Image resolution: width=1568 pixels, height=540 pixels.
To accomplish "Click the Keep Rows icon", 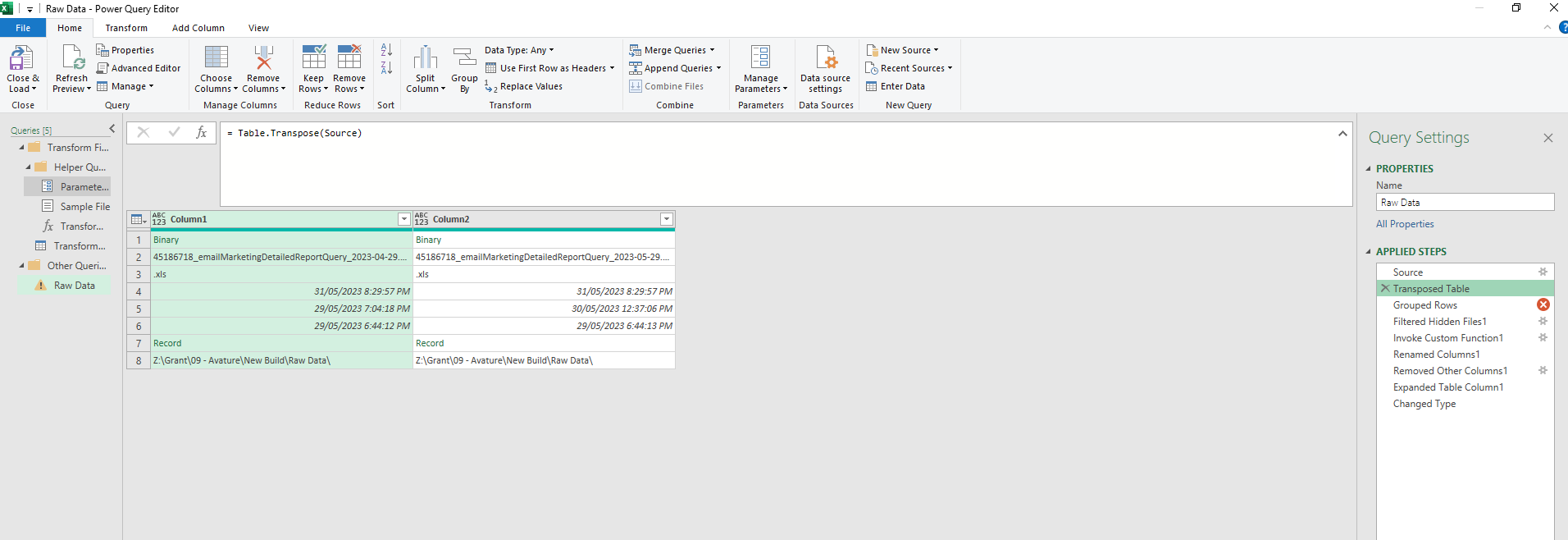I will click(x=314, y=57).
